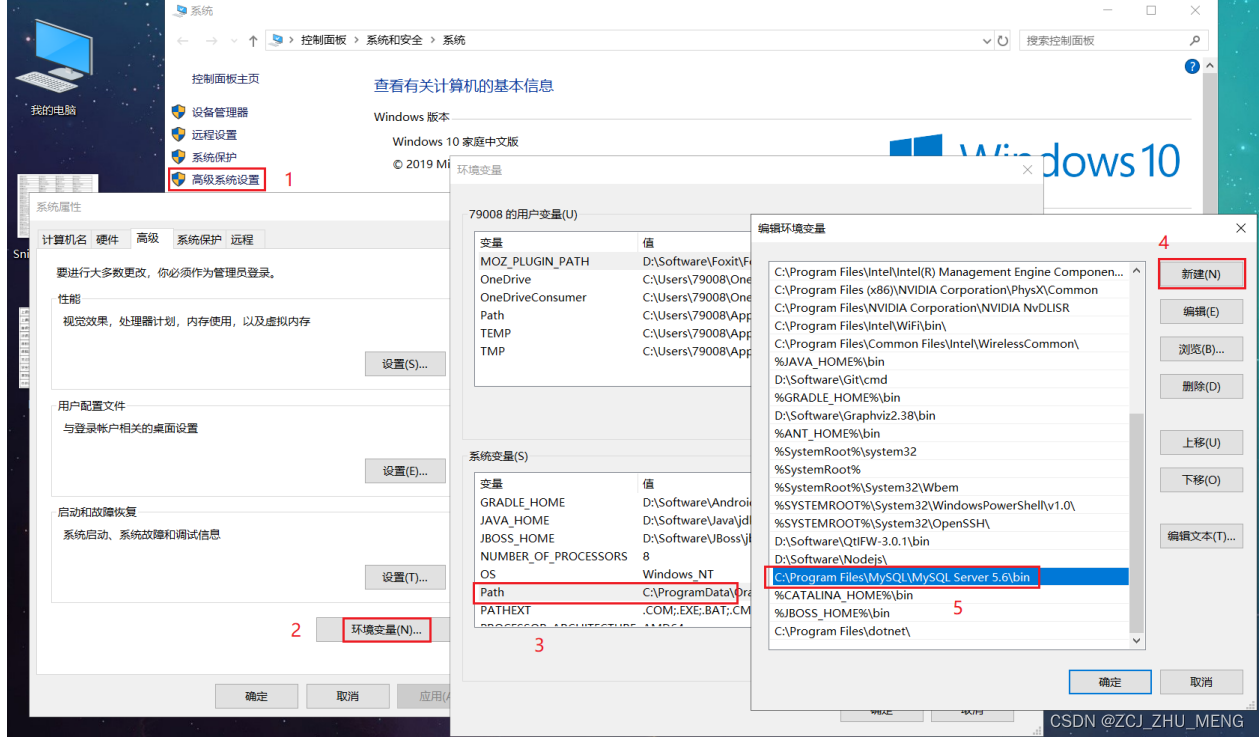Select C:\Program Files\dotnet\ path entry
The image size is (1259, 740).
pos(949,631)
